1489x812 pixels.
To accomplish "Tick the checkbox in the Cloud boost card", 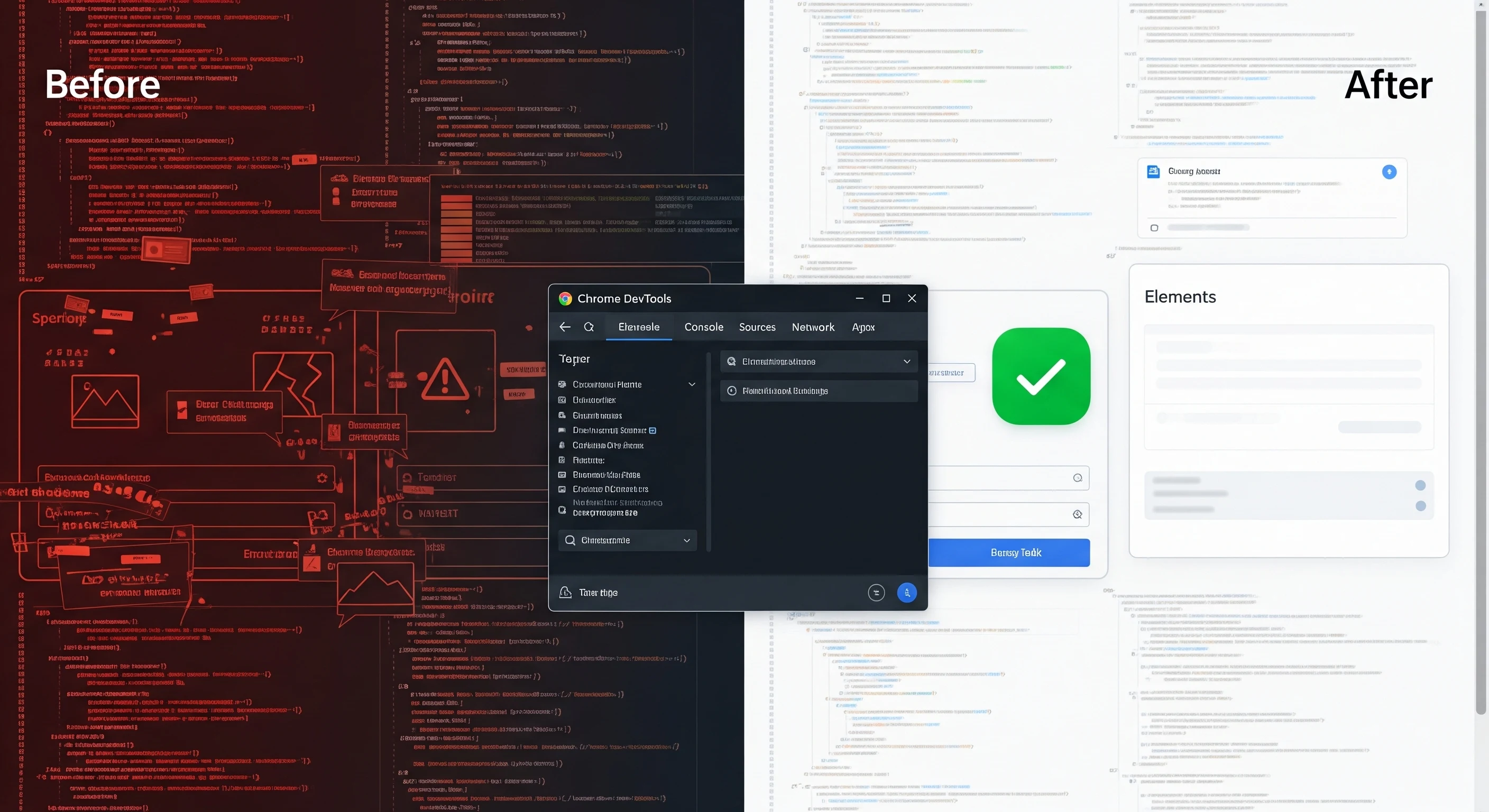I will [x=1154, y=228].
